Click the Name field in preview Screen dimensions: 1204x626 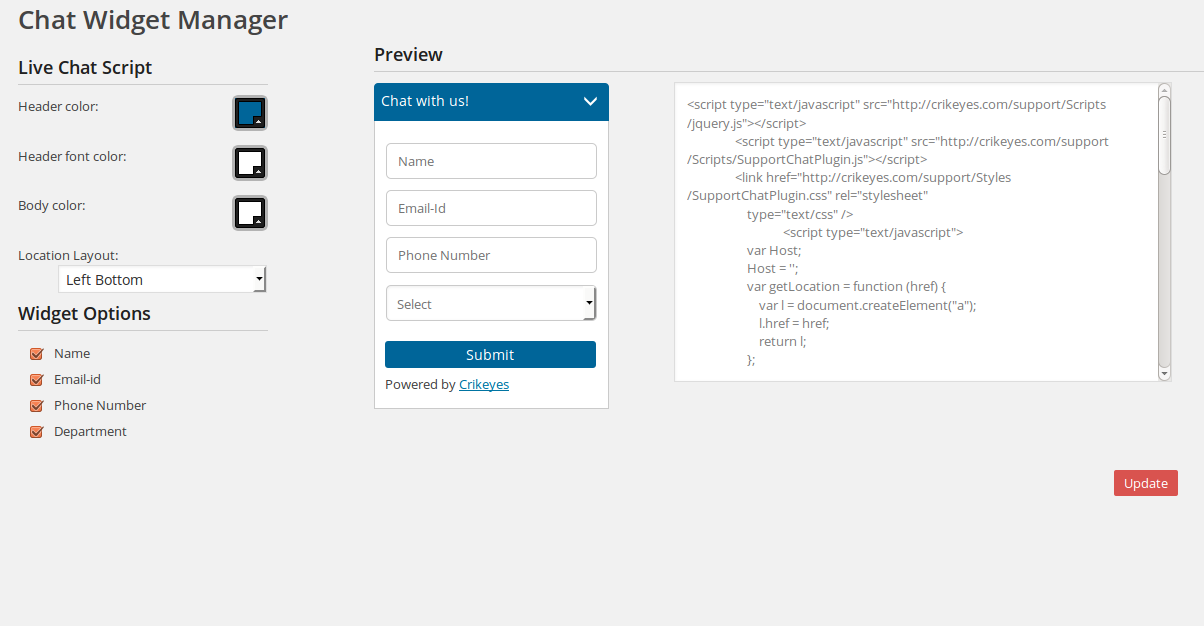[491, 161]
